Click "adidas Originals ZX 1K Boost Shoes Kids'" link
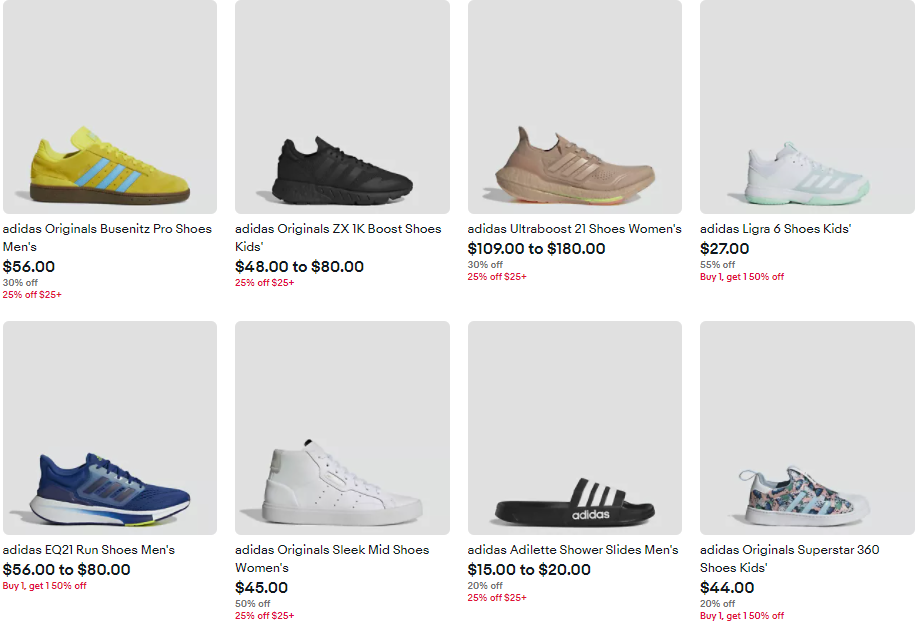 pyautogui.click(x=338, y=238)
